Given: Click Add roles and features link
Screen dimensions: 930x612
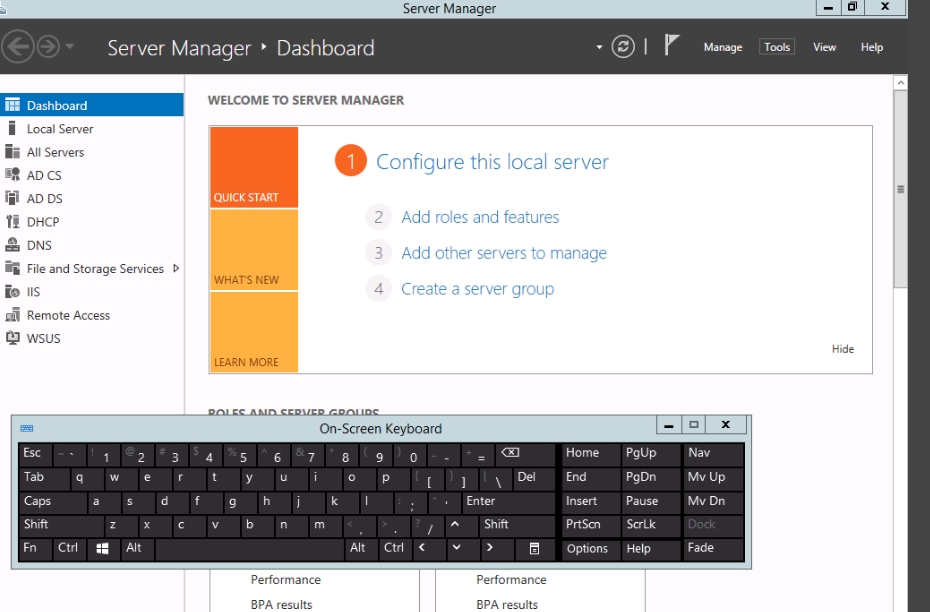Looking at the screenshot, I should (480, 217).
